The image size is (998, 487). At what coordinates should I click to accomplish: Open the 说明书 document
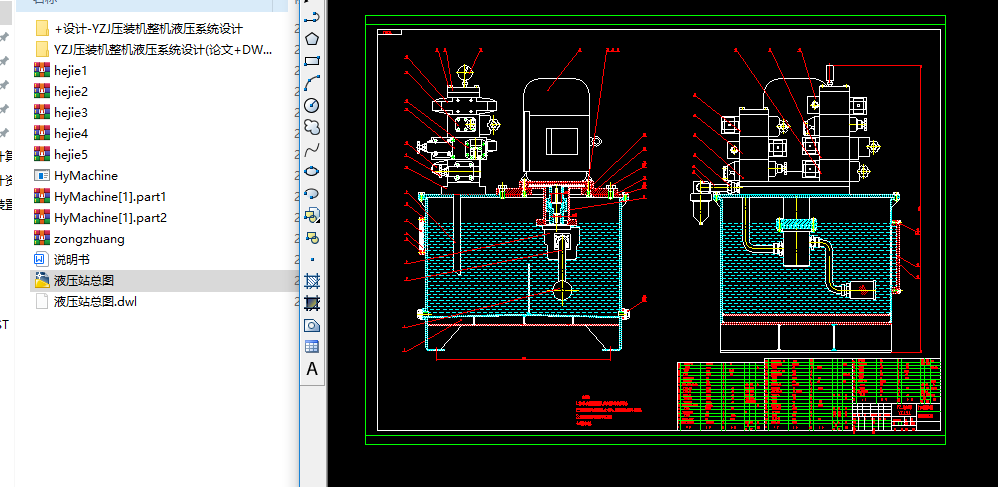pos(72,259)
